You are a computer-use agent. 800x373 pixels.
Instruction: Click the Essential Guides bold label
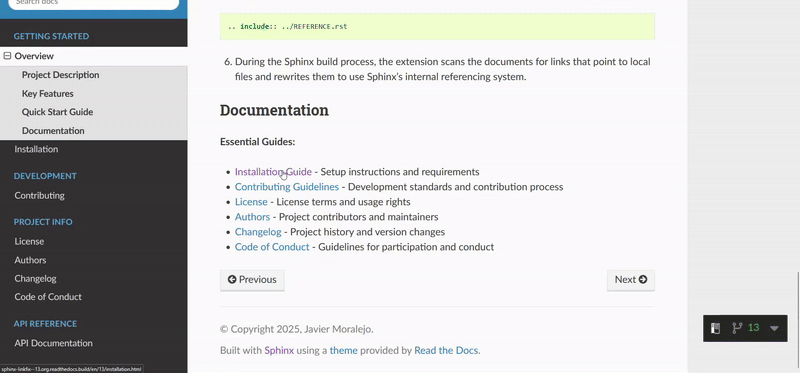coord(258,142)
